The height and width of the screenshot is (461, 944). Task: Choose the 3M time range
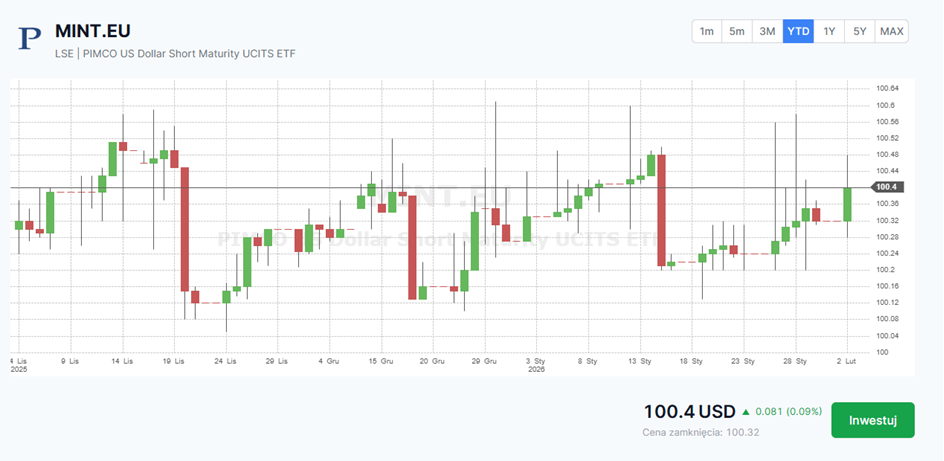point(767,31)
